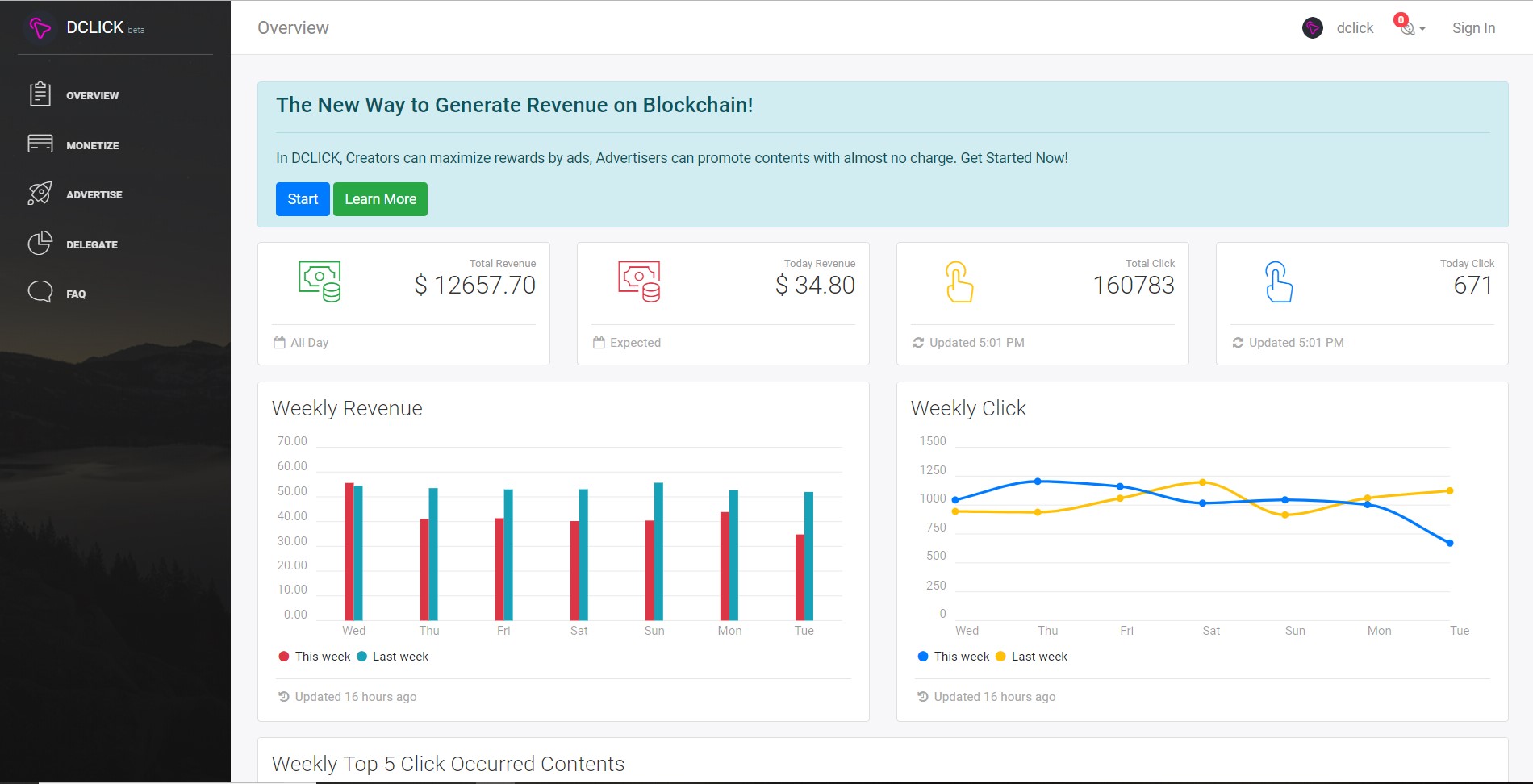Toggle Last week legend in Weekly Click
The height and width of the screenshot is (784, 1533).
coord(1031,657)
